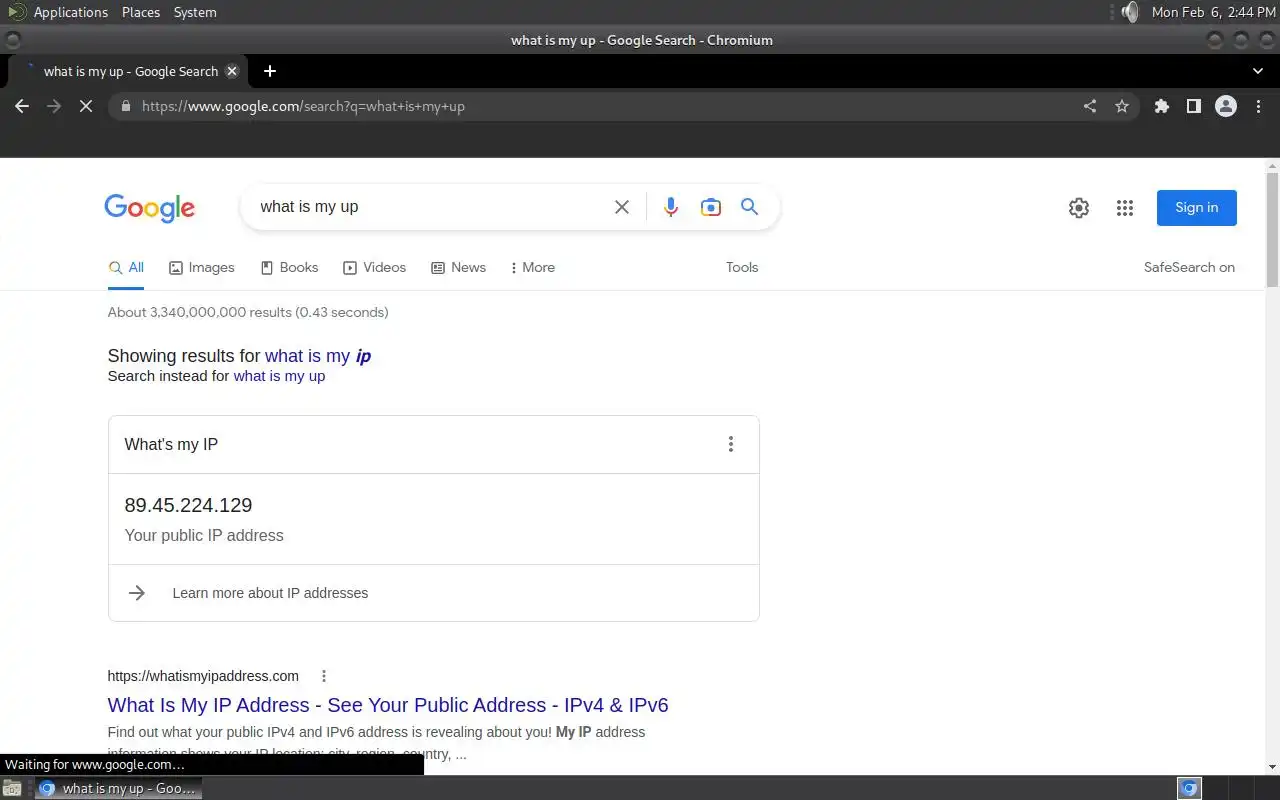1280x800 pixels.
Task: Click in the URL address bar
Action: pos(600,106)
